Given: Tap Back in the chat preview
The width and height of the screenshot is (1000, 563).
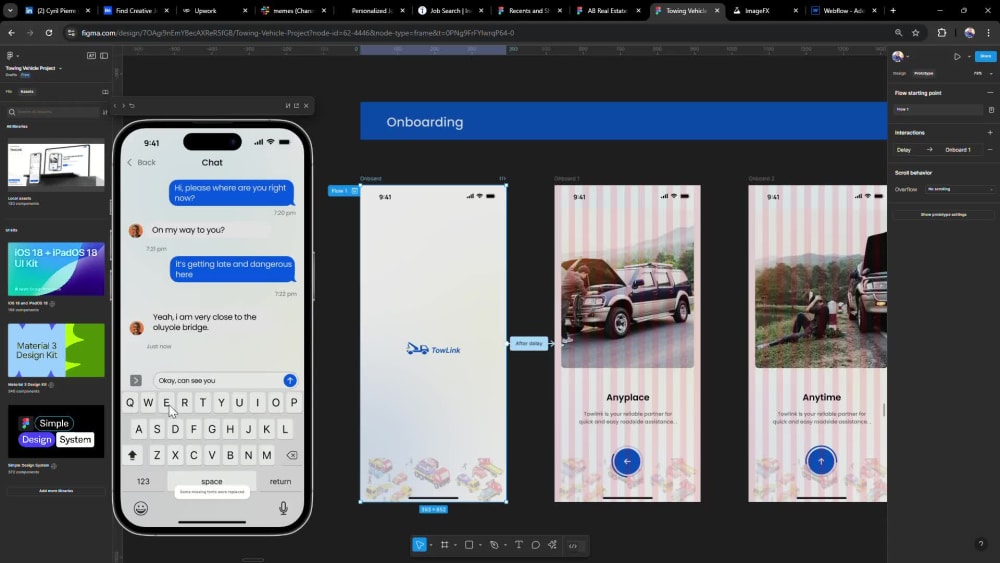Looking at the screenshot, I should 142,163.
